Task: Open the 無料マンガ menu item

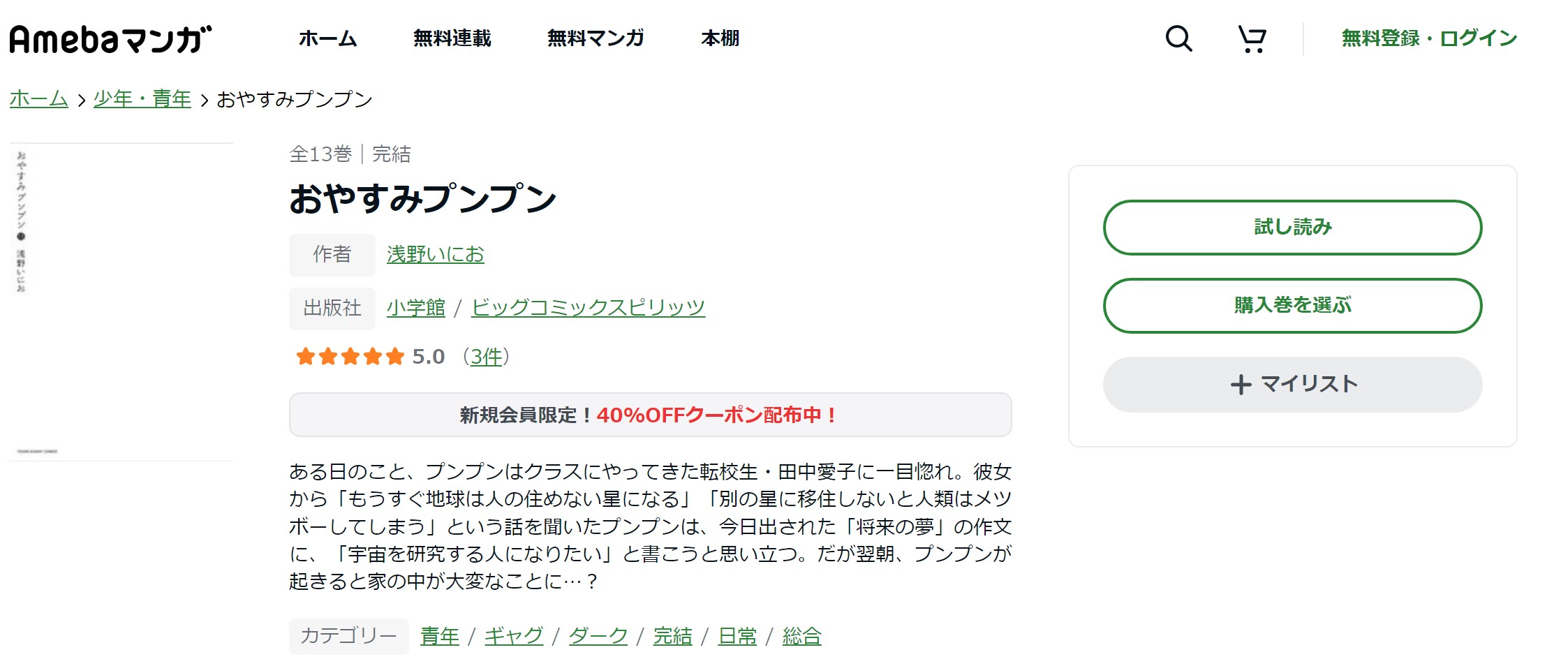Action: pos(596,38)
